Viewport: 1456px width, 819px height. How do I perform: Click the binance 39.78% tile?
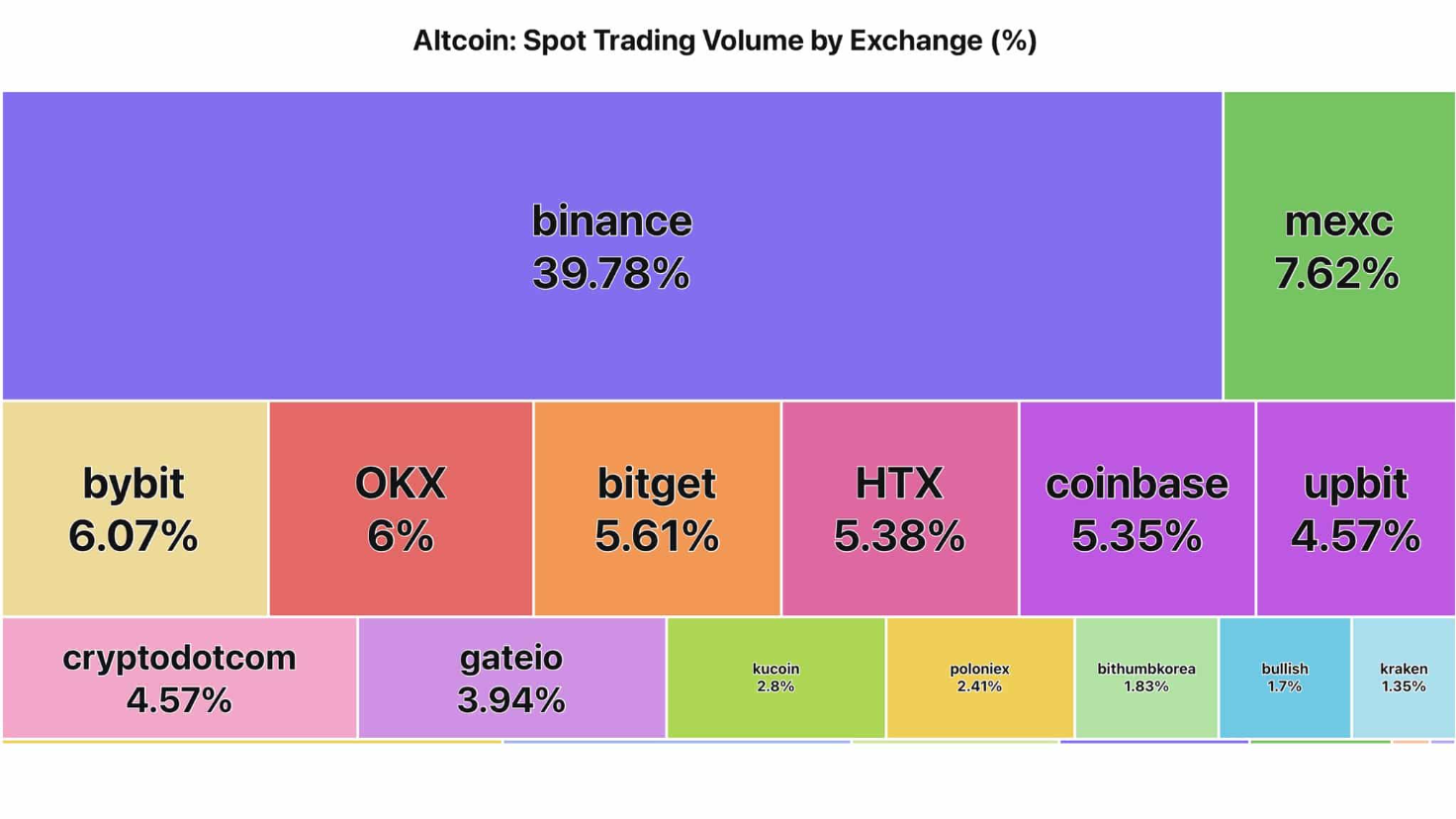click(611, 245)
